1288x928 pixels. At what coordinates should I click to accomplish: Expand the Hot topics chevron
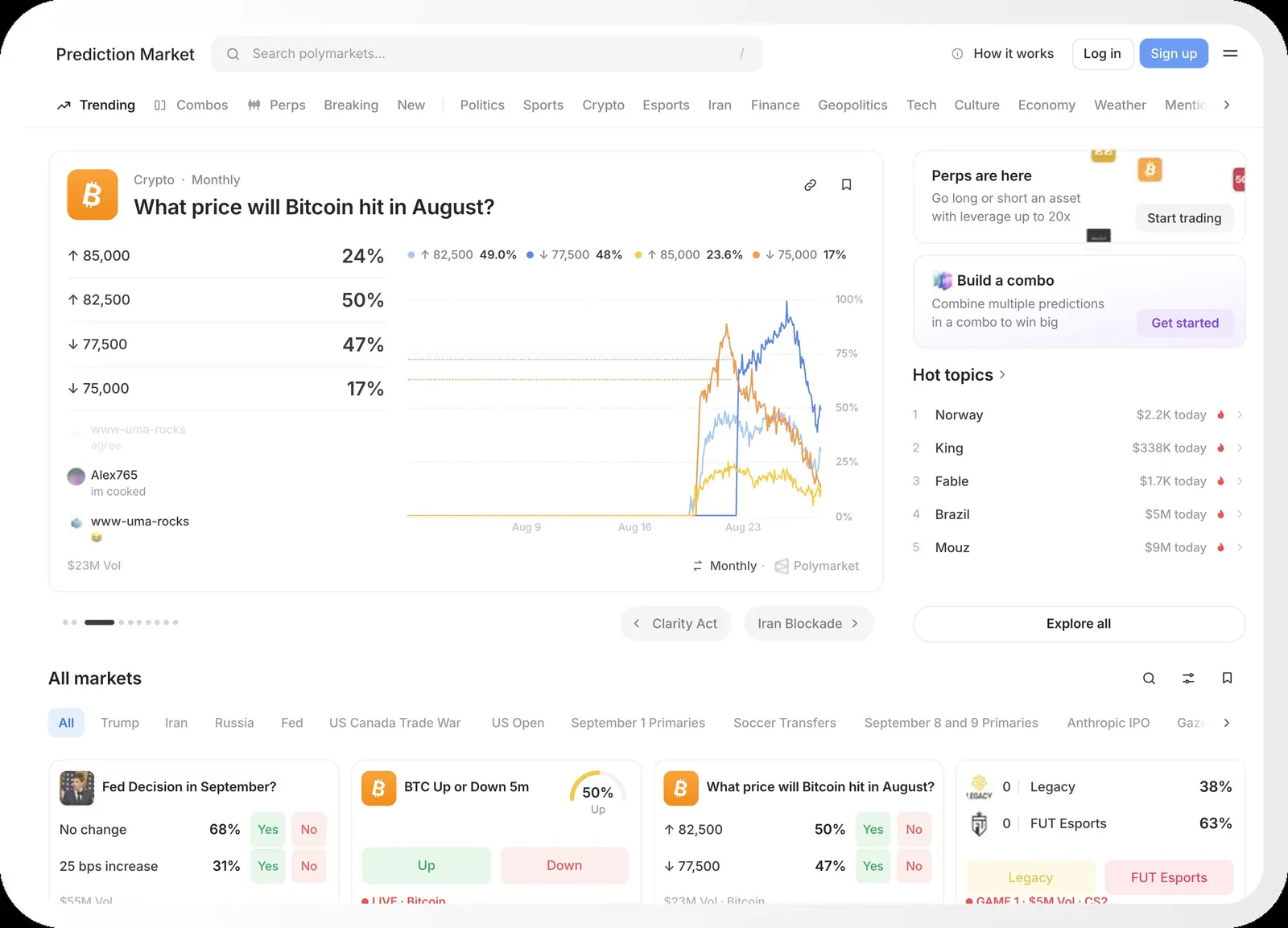point(1002,375)
